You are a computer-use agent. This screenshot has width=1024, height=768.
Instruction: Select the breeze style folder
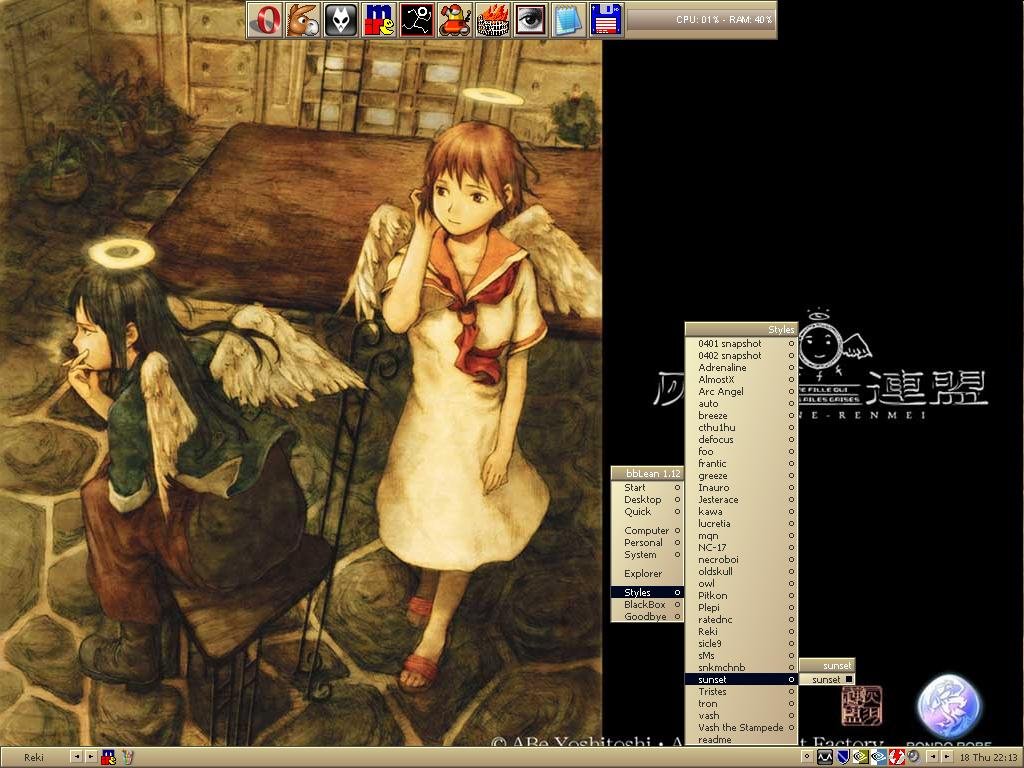[x=741, y=415]
